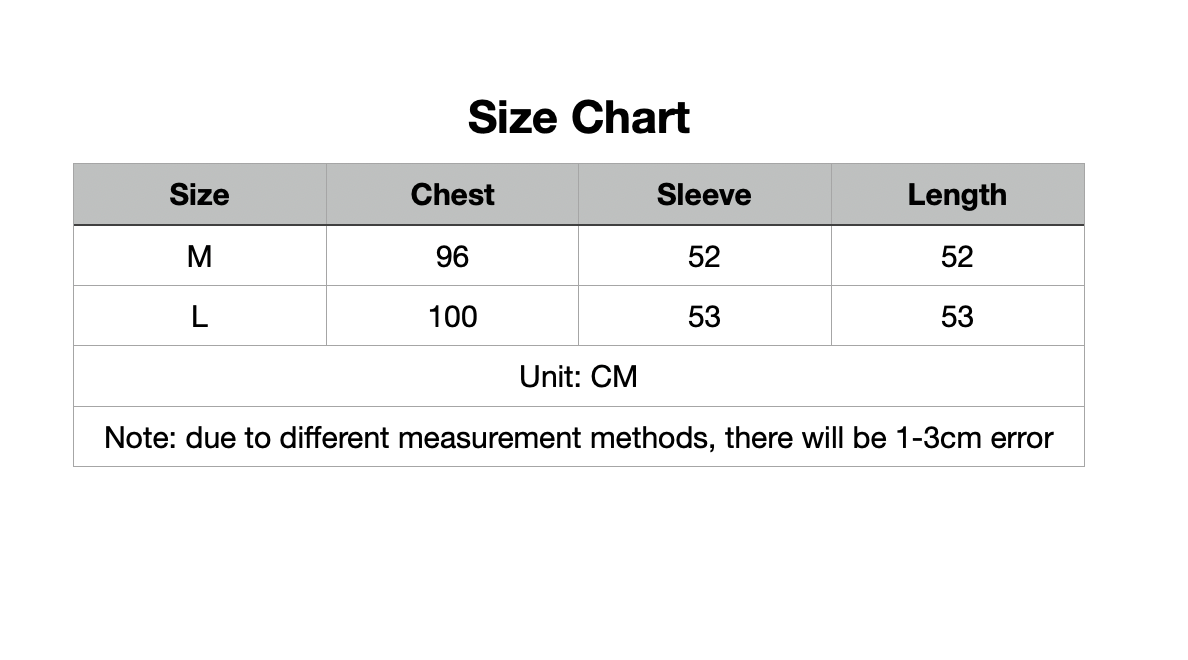The image size is (1188, 660).
Task: Click the chest value 96
Action: tap(452, 257)
